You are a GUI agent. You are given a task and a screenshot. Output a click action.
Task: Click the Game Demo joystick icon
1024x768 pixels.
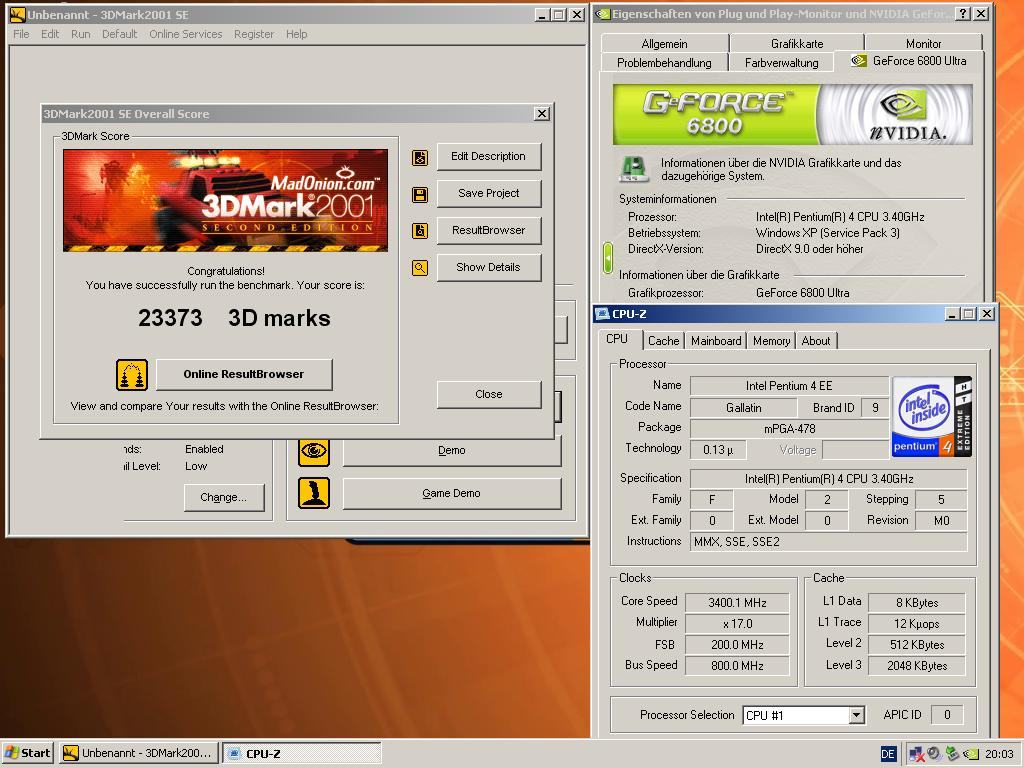314,493
